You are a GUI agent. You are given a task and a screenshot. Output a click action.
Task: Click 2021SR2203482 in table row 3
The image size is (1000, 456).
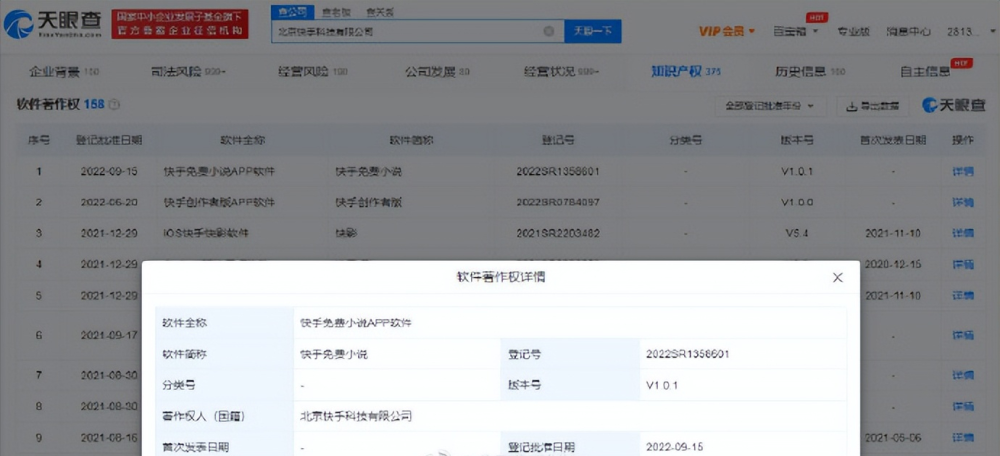click(x=558, y=233)
